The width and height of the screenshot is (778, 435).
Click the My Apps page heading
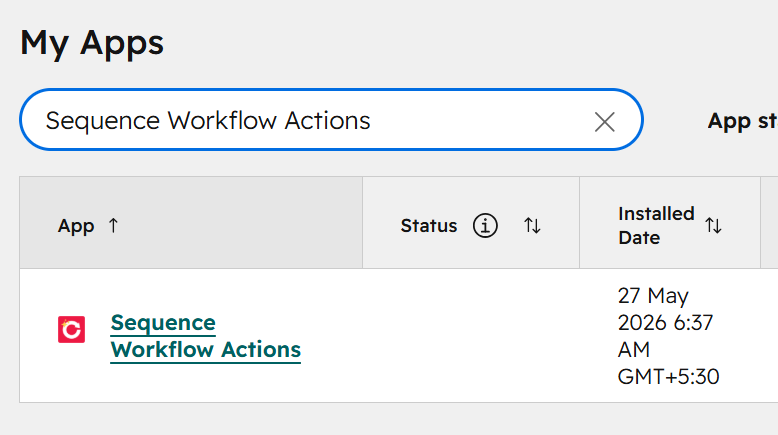point(92,43)
